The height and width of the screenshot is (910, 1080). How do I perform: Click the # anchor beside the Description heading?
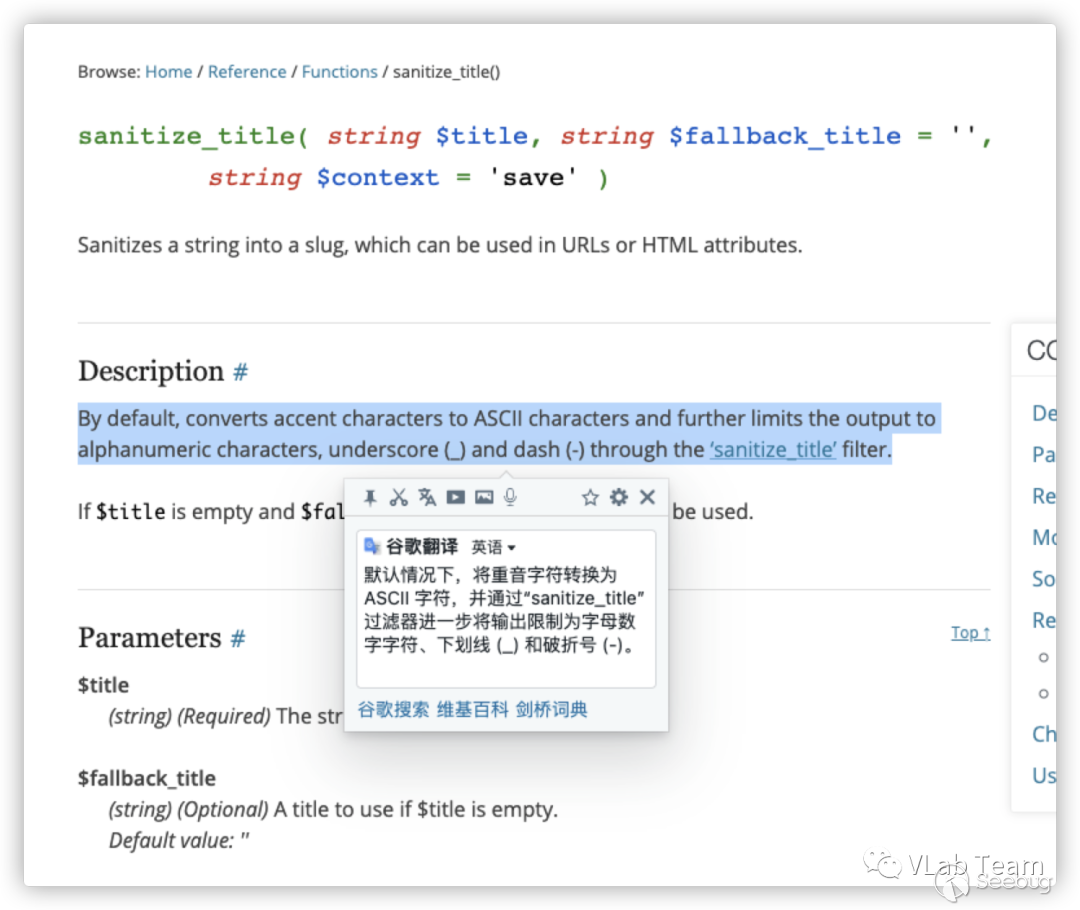pos(240,372)
